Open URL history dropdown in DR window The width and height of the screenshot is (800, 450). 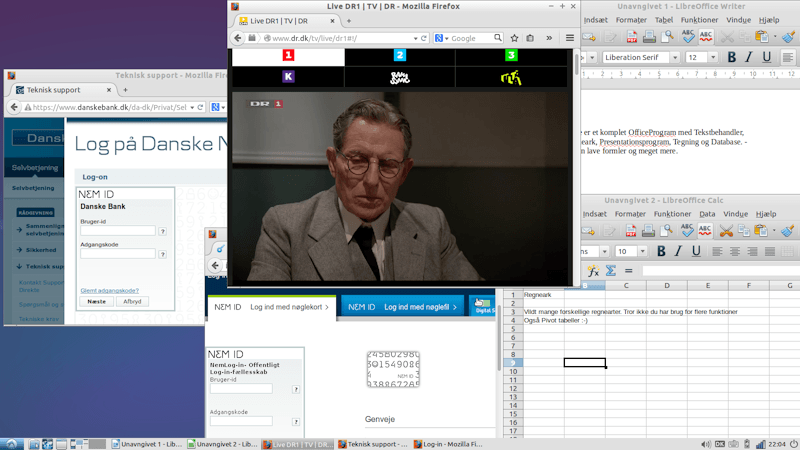415,38
